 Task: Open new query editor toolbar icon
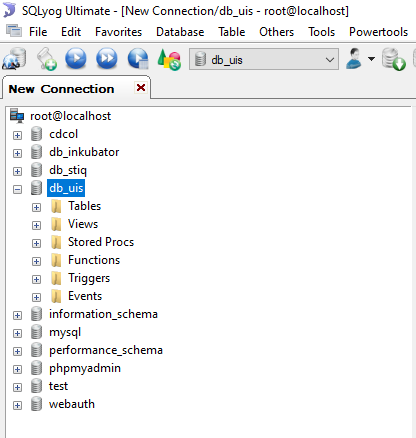47,59
